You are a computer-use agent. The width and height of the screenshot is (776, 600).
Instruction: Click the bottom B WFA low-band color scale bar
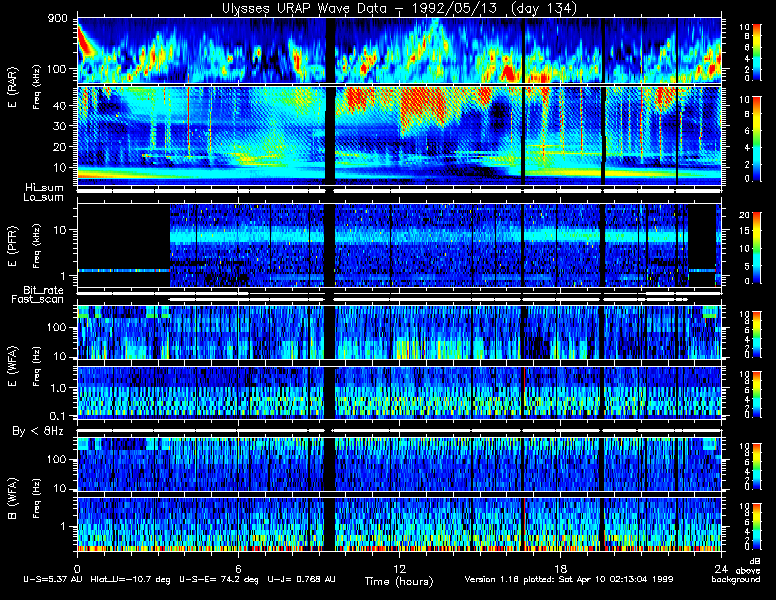(757, 526)
